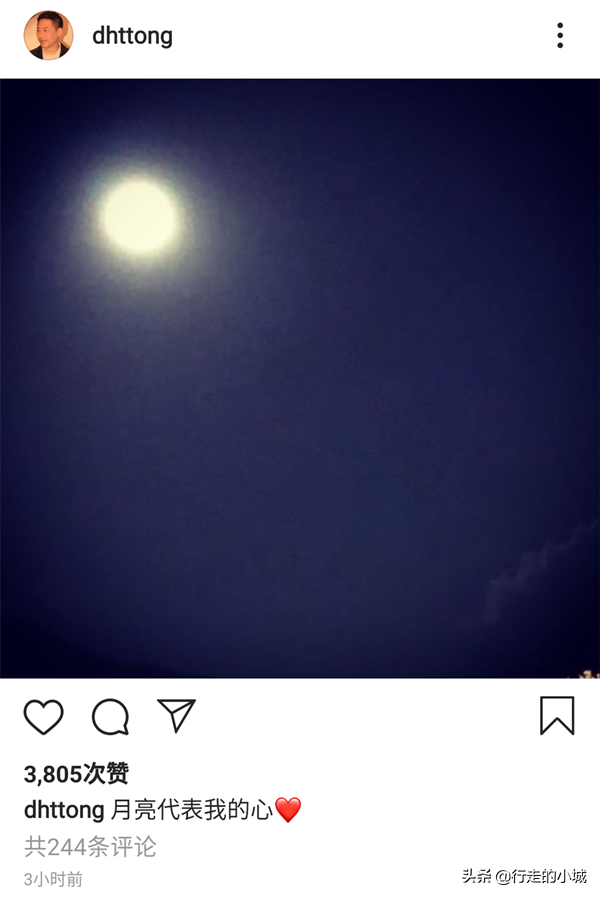600x897 pixels.
Task: Tap the faint cloud in the photo
Action: (538, 566)
